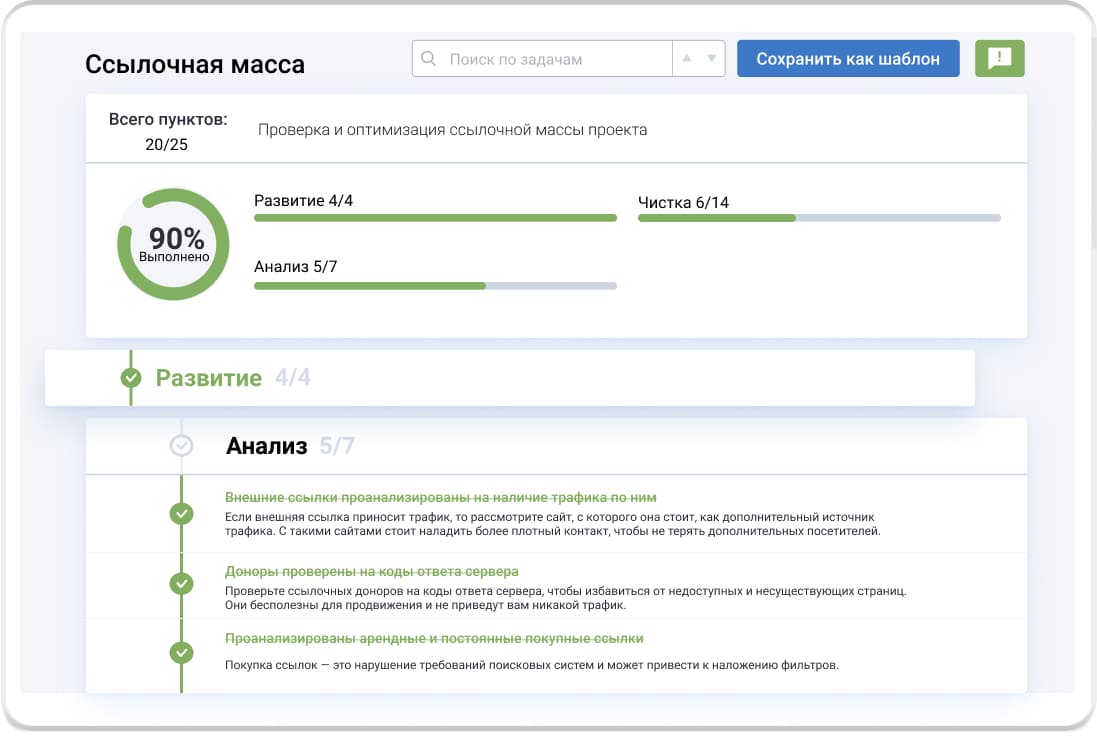Uncheck the external links traffic analysis task
The width and height of the screenshot is (1097, 737).
click(181, 513)
